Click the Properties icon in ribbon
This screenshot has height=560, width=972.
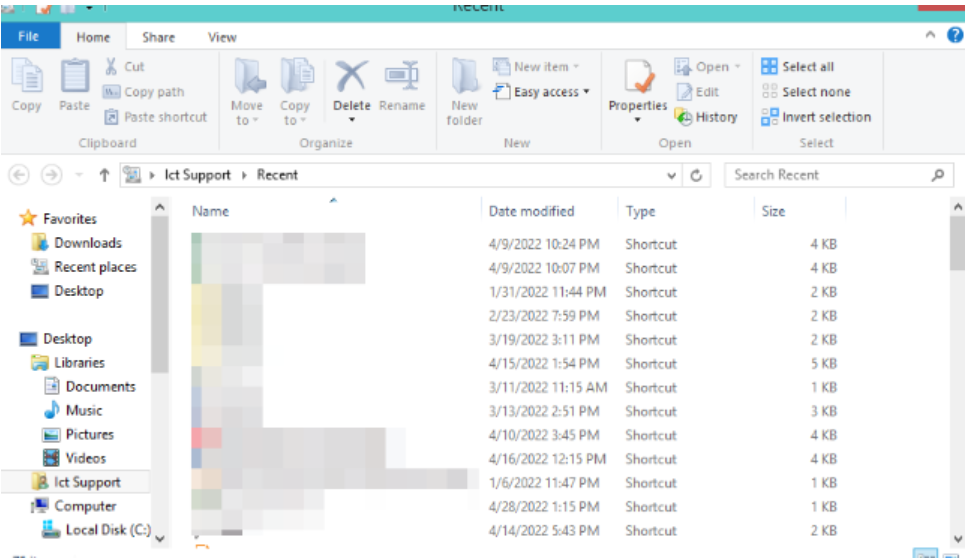coord(638,78)
